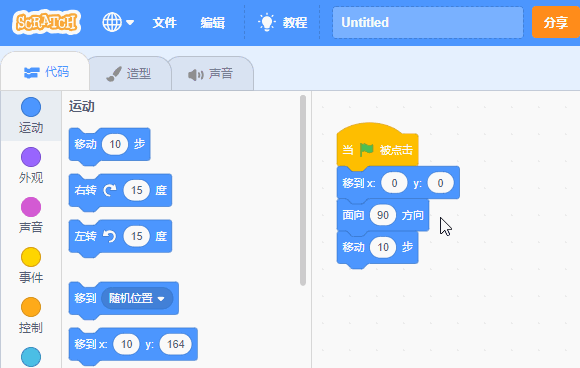Click the Scratch logo
The width and height of the screenshot is (580, 368).
(46, 22)
